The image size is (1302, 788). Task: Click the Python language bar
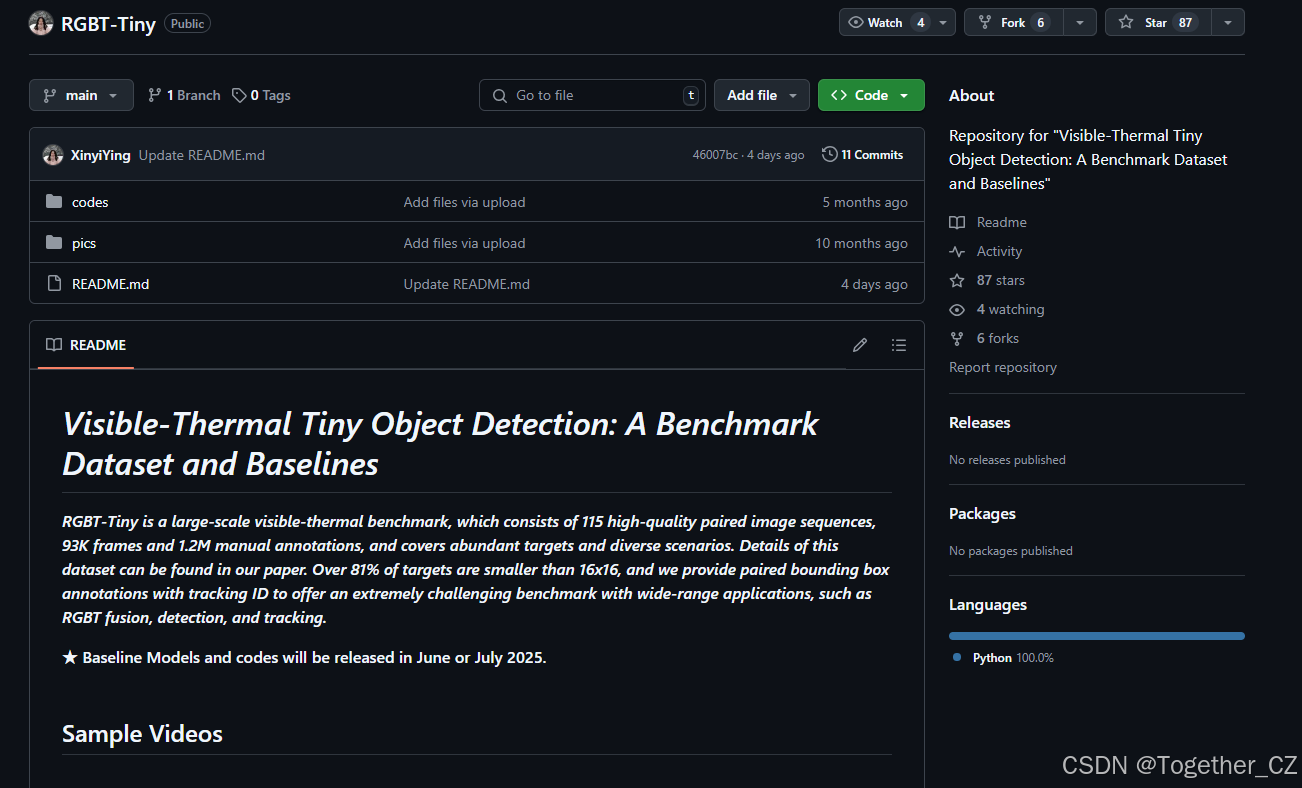[x=1096, y=635]
